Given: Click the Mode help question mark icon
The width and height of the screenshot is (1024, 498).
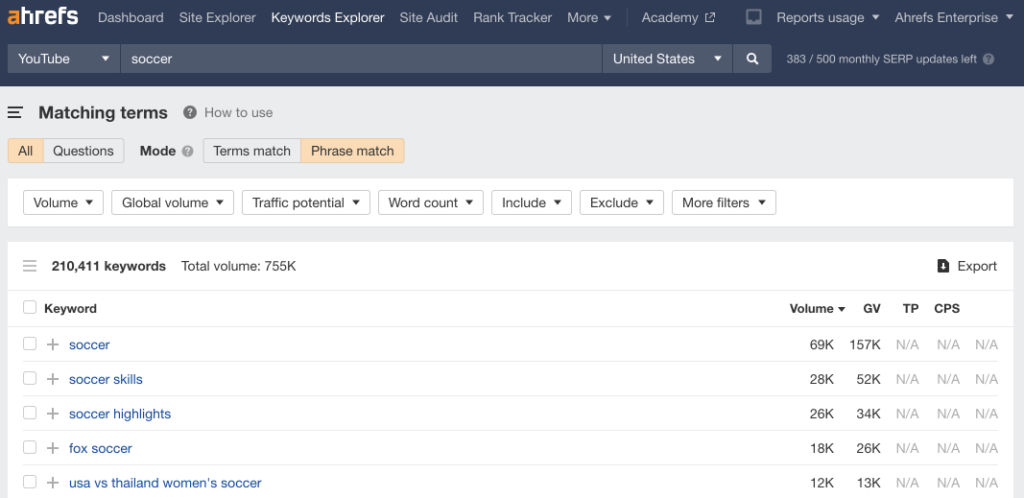Looking at the screenshot, I should (x=186, y=151).
